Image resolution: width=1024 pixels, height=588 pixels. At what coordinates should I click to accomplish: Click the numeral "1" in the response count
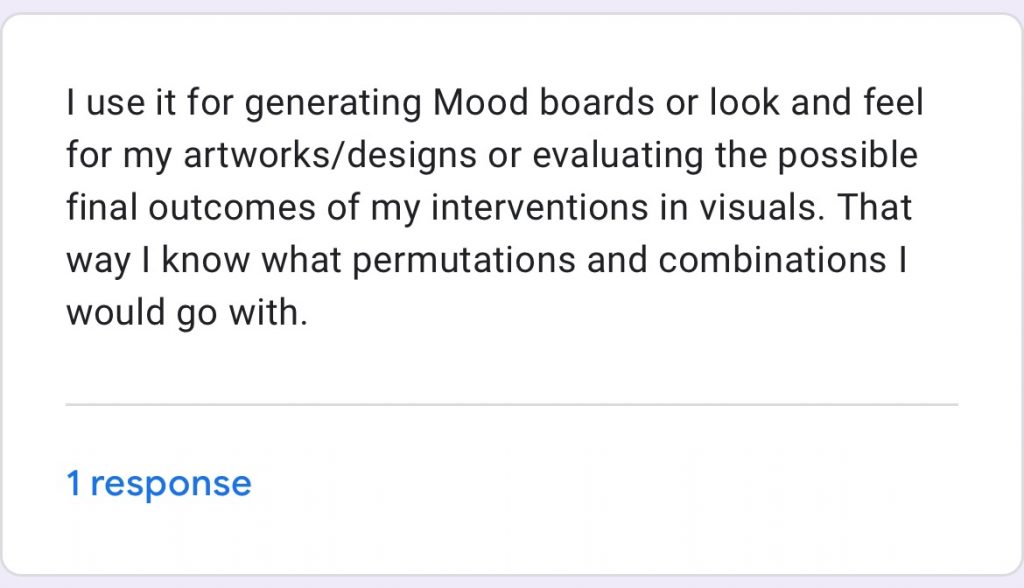[x=73, y=483]
